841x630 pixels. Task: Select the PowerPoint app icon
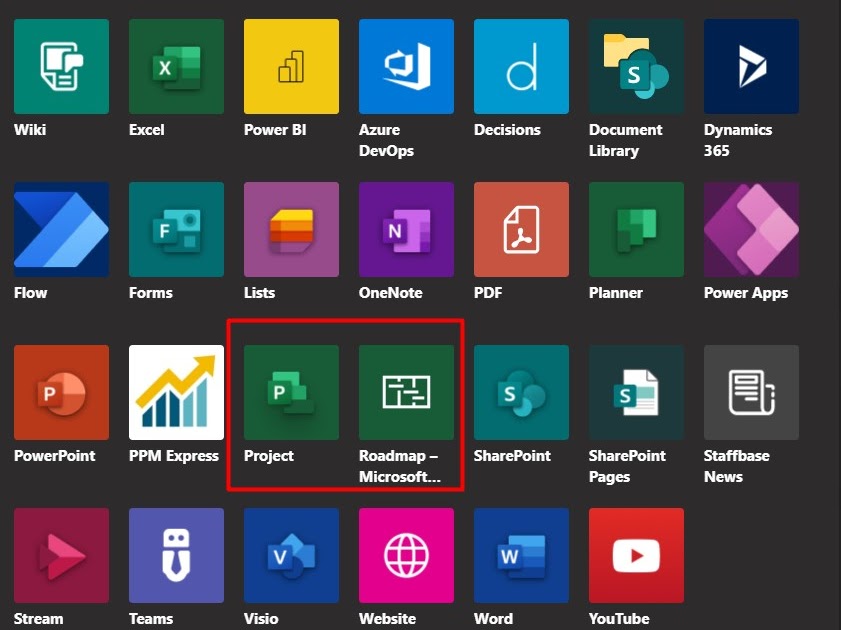click(x=61, y=392)
